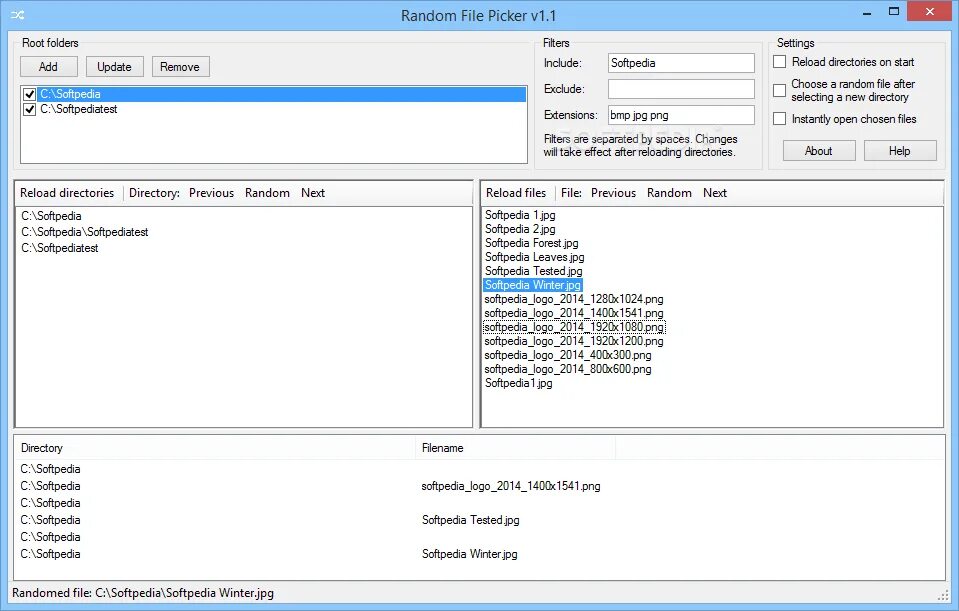Go to Previous directory
Screen dimensions: 959x611
click(x=212, y=193)
